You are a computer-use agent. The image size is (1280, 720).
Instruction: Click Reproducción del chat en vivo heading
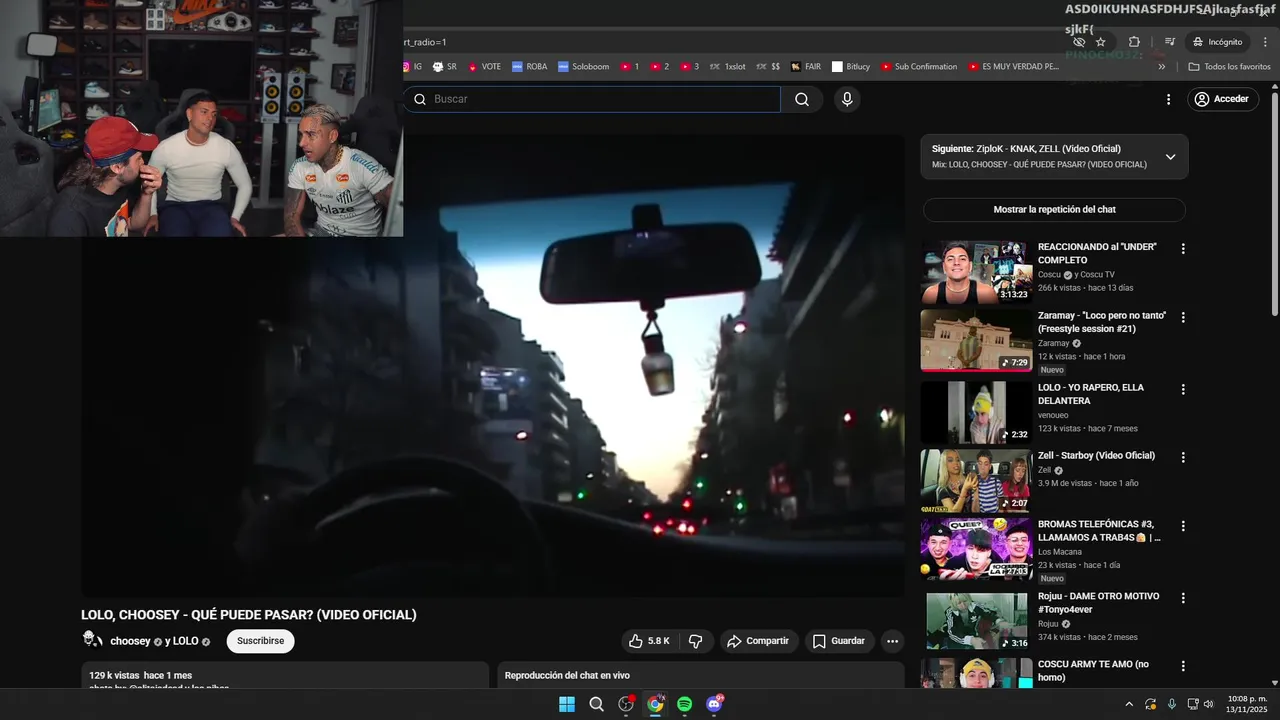(567, 676)
